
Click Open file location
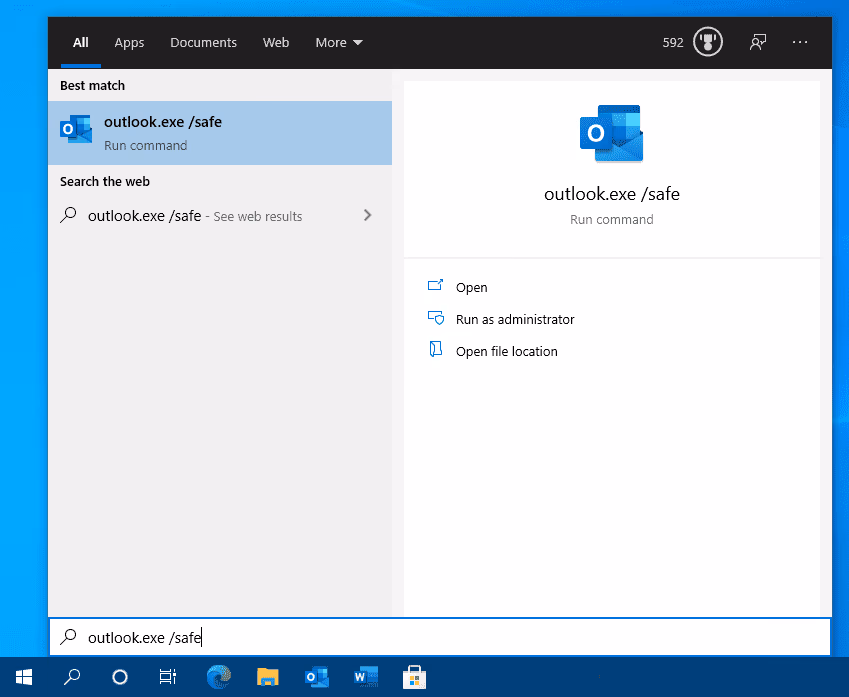(504, 351)
